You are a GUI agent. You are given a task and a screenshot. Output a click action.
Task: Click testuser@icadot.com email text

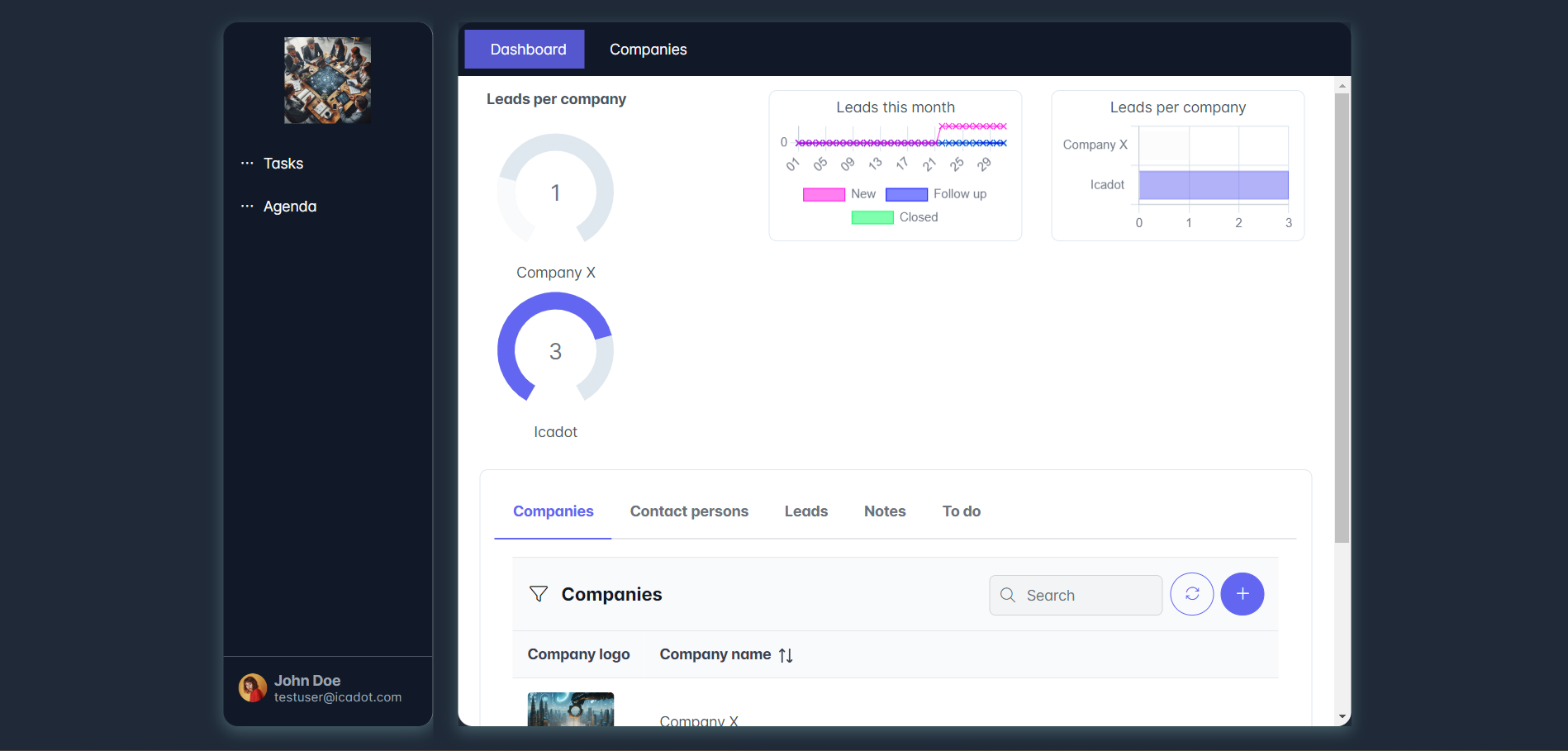[338, 697]
